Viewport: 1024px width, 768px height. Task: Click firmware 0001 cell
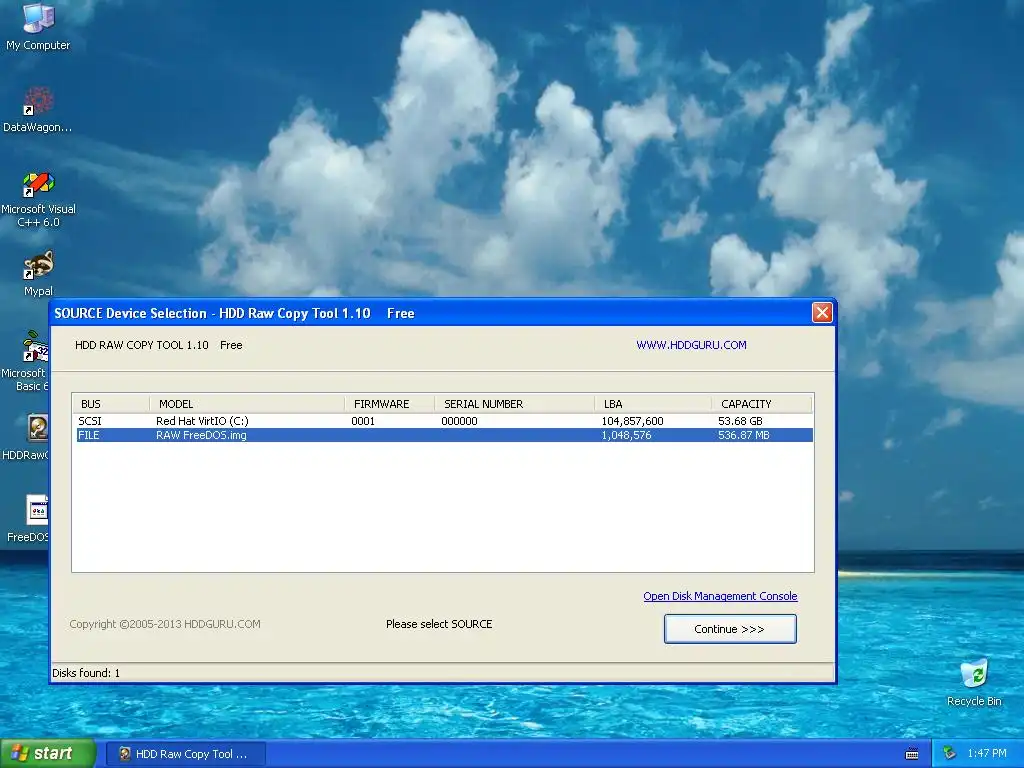[363, 421]
